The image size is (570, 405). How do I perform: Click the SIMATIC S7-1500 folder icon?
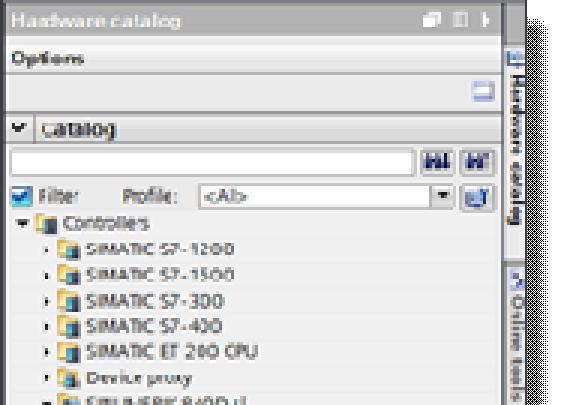click(x=69, y=275)
